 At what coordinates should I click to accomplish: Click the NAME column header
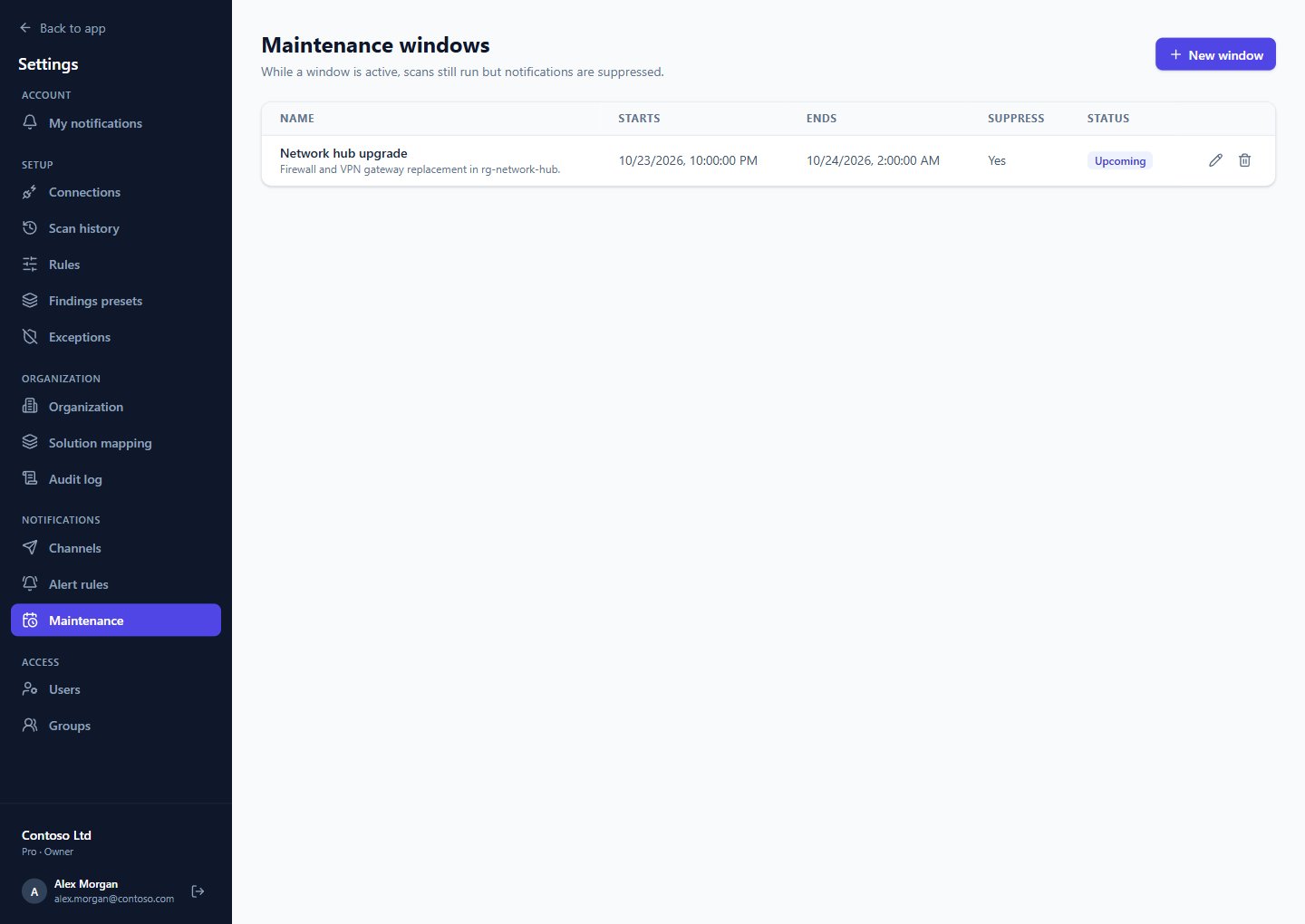point(297,119)
